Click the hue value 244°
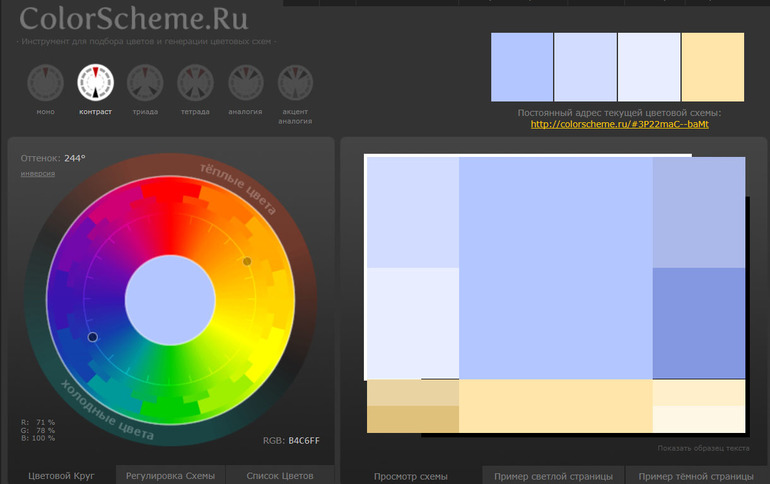The height and width of the screenshot is (484, 770). (75, 158)
